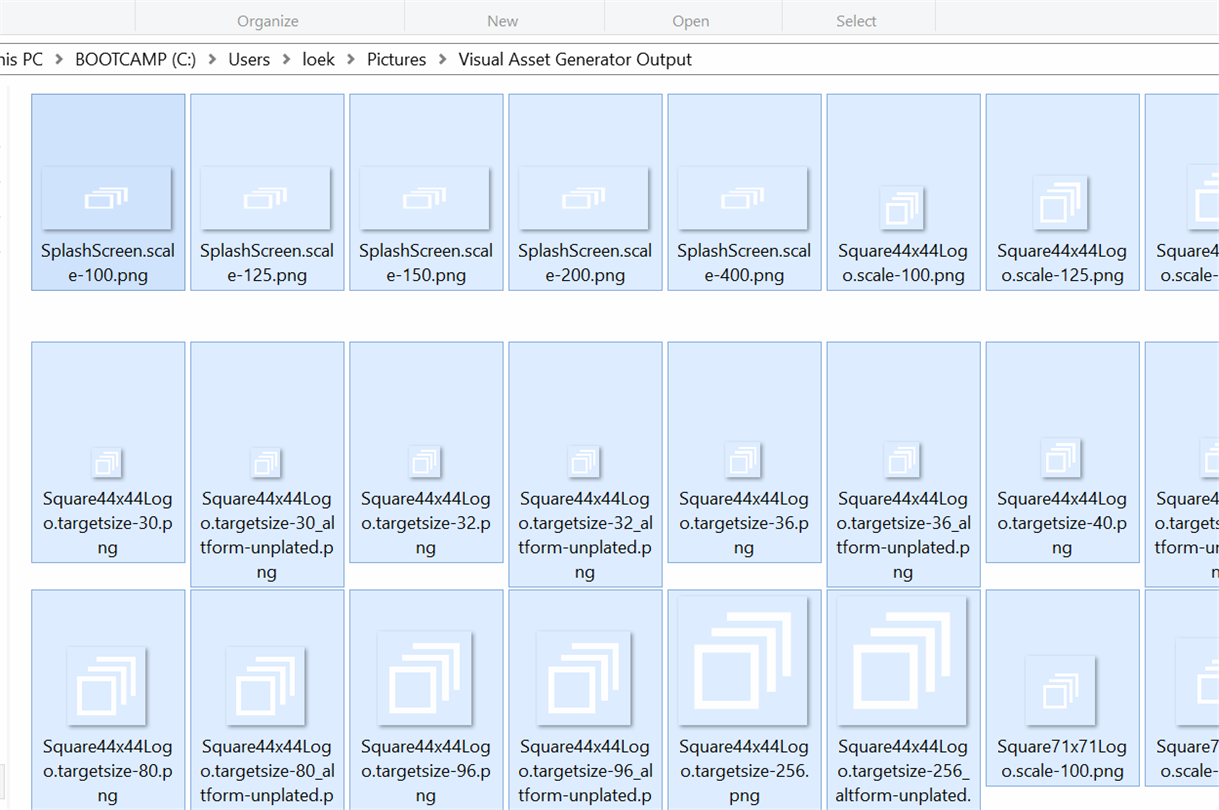Go to Users folder in breadcrumb
The height and width of the screenshot is (810, 1219).
[x=249, y=59]
